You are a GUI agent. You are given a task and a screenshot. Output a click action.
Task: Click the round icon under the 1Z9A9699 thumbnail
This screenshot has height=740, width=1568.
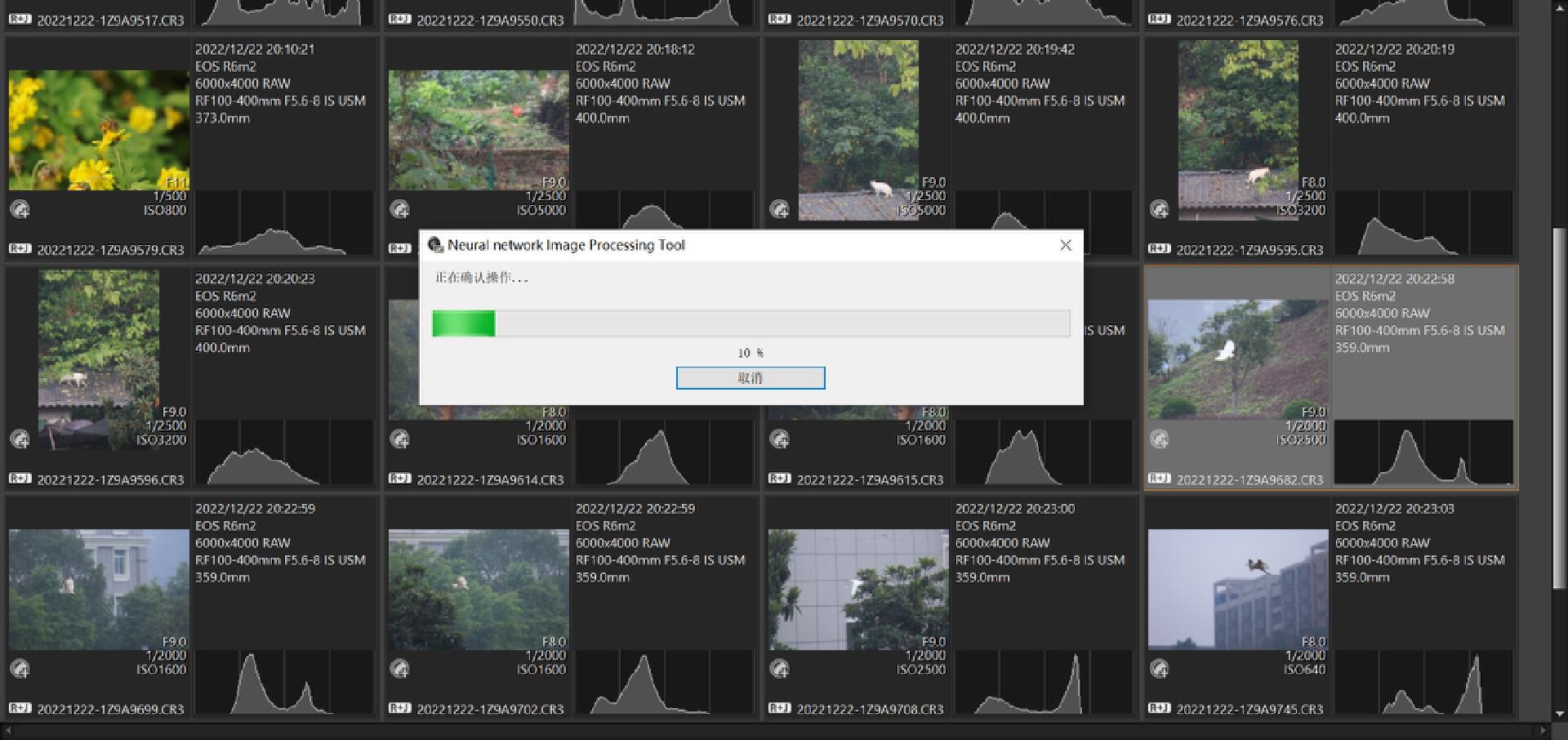tap(20, 669)
